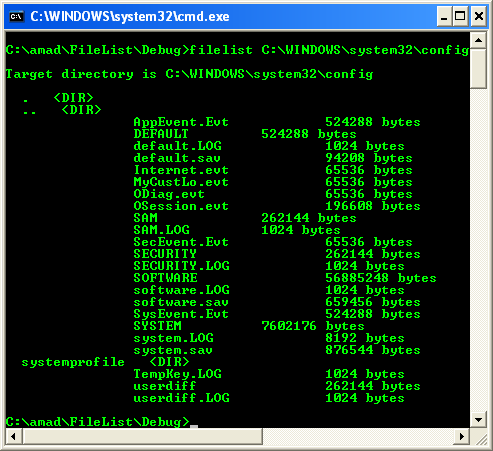Click the 7602176 bytes size value
The image size is (493, 451).
coord(313,326)
